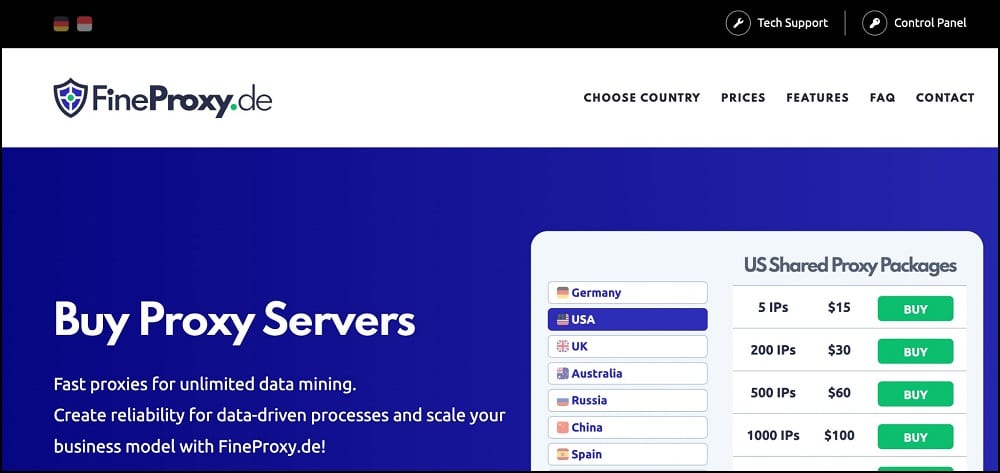
Task: Click the '500 IPs' package label
Action: coord(773,393)
